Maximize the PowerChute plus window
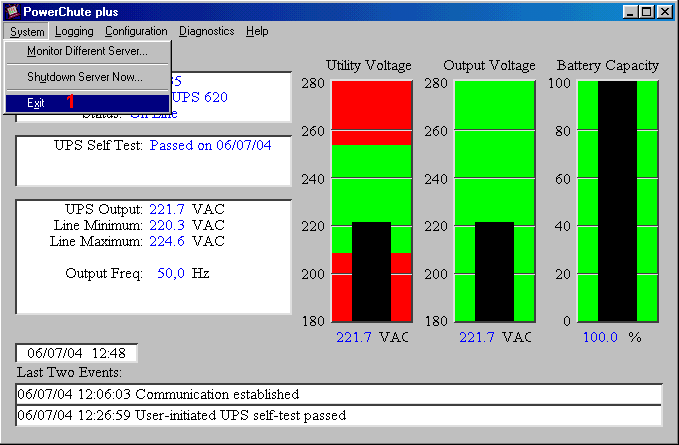679x445 pixels. click(x=647, y=12)
